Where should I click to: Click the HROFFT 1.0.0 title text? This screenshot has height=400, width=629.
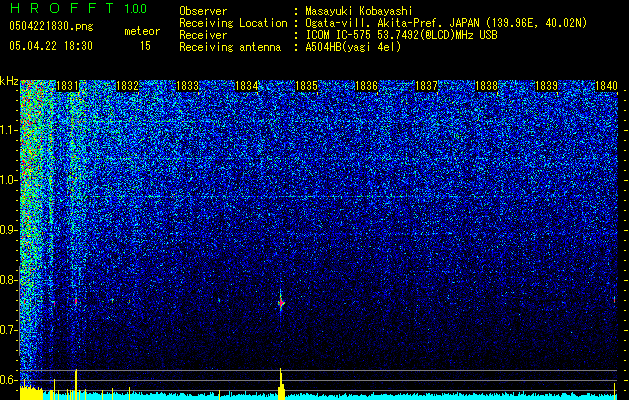79,8
